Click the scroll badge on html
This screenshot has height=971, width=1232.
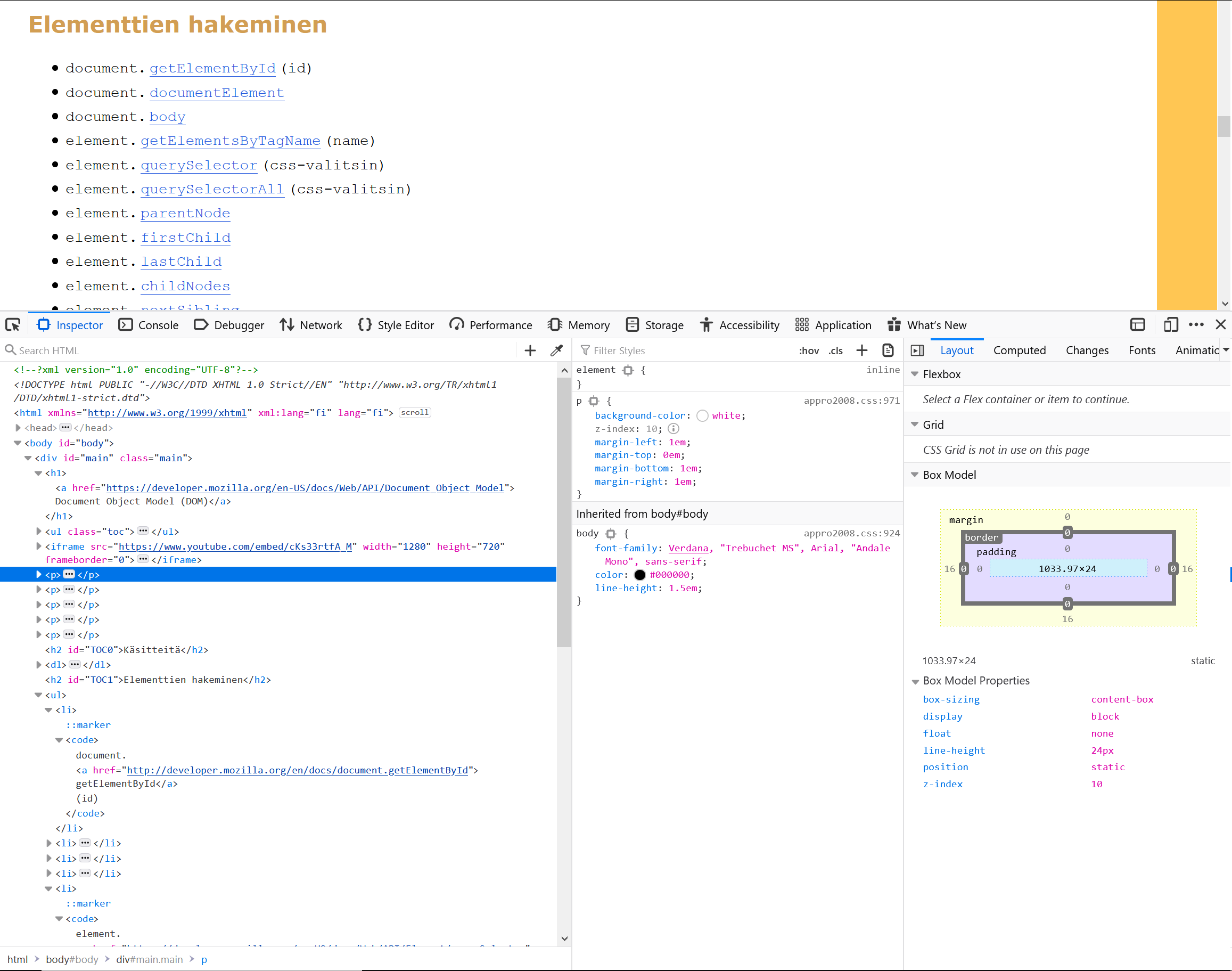[415, 413]
